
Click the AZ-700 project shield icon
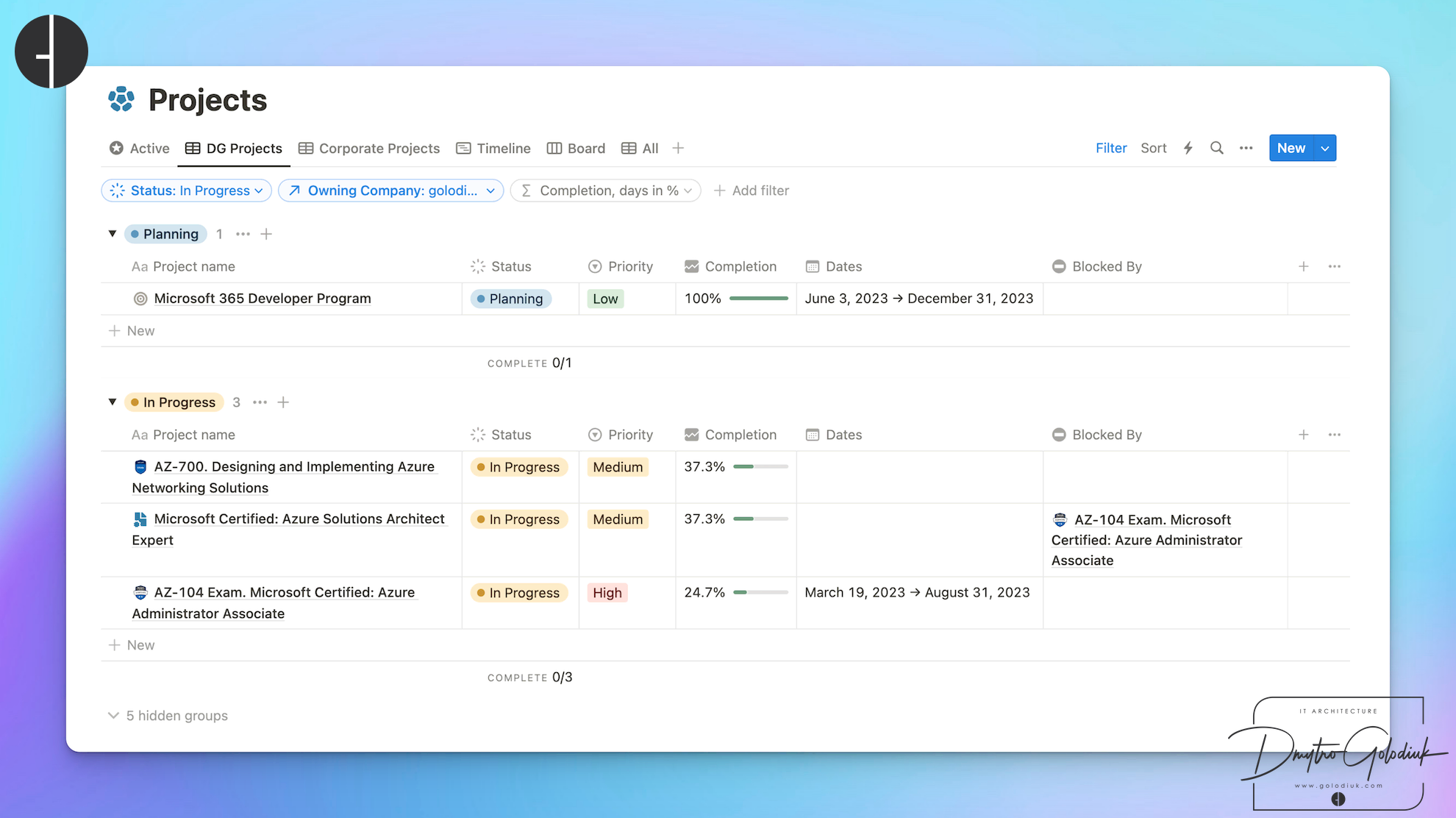coord(140,467)
